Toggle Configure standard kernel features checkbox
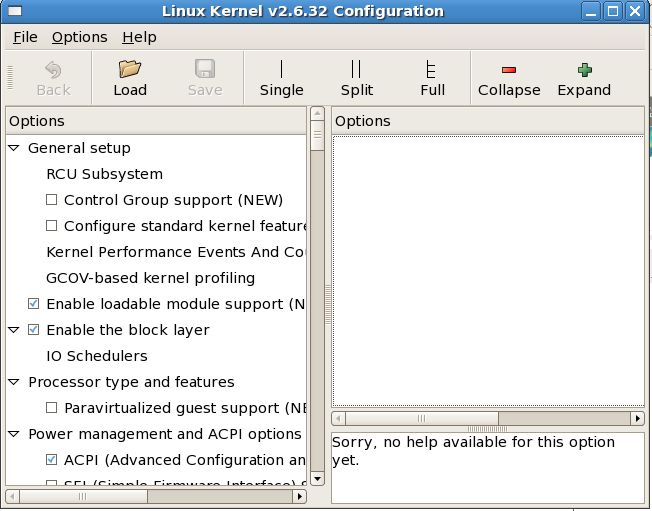Image resolution: width=652 pixels, height=511 pixels. [x=52, y=226]
